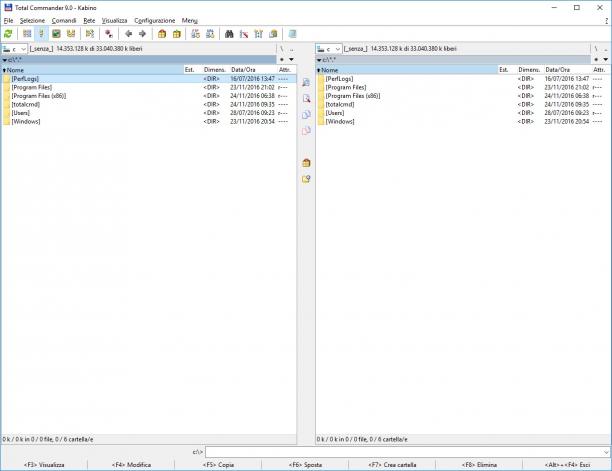Go forward with the right arrow icon
The height and width of the screenshot is (471, 612).
tap(142, 34)
